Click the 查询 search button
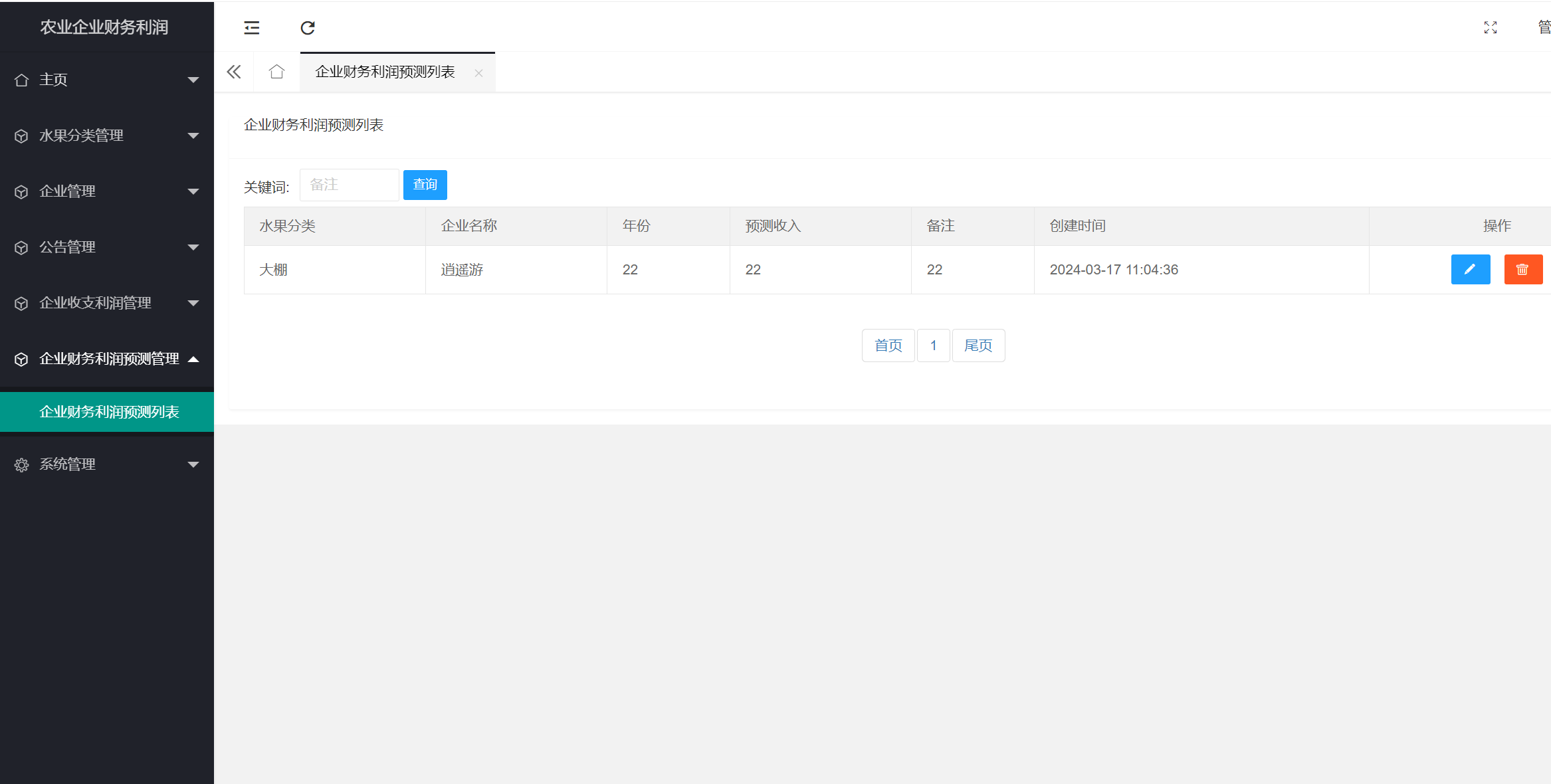 click(425, 185)
